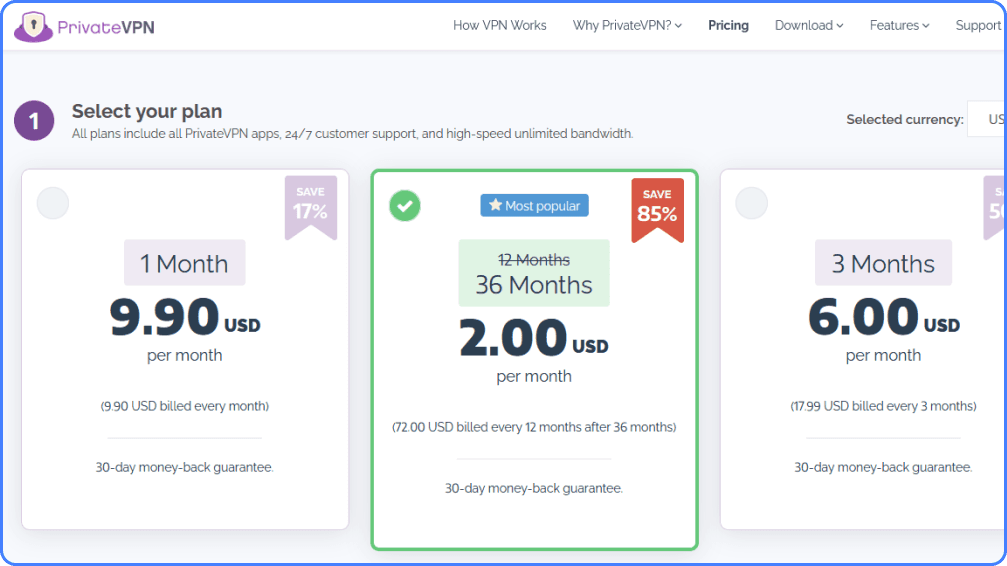Screen dimensions: 1007x566
Task: Click the 36 Months plan label
Action: (x=534, y=285)
